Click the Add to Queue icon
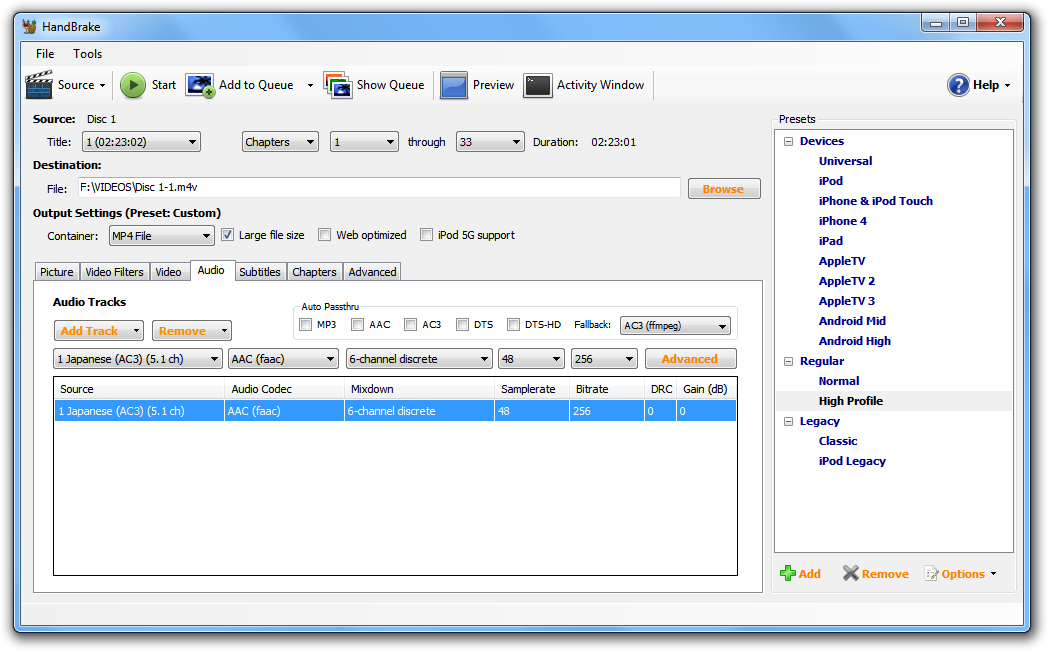The height and width of the screenshot is (652, 1049). (200, 86)
